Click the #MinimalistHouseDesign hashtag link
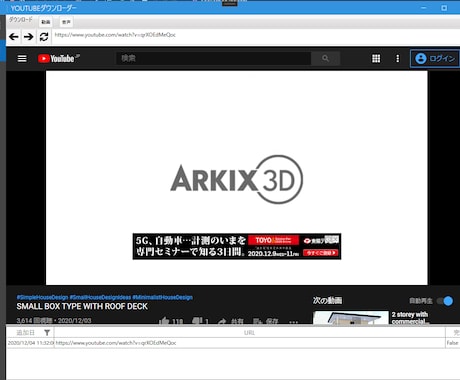This screenshot has width=460, height=380. 162,297
